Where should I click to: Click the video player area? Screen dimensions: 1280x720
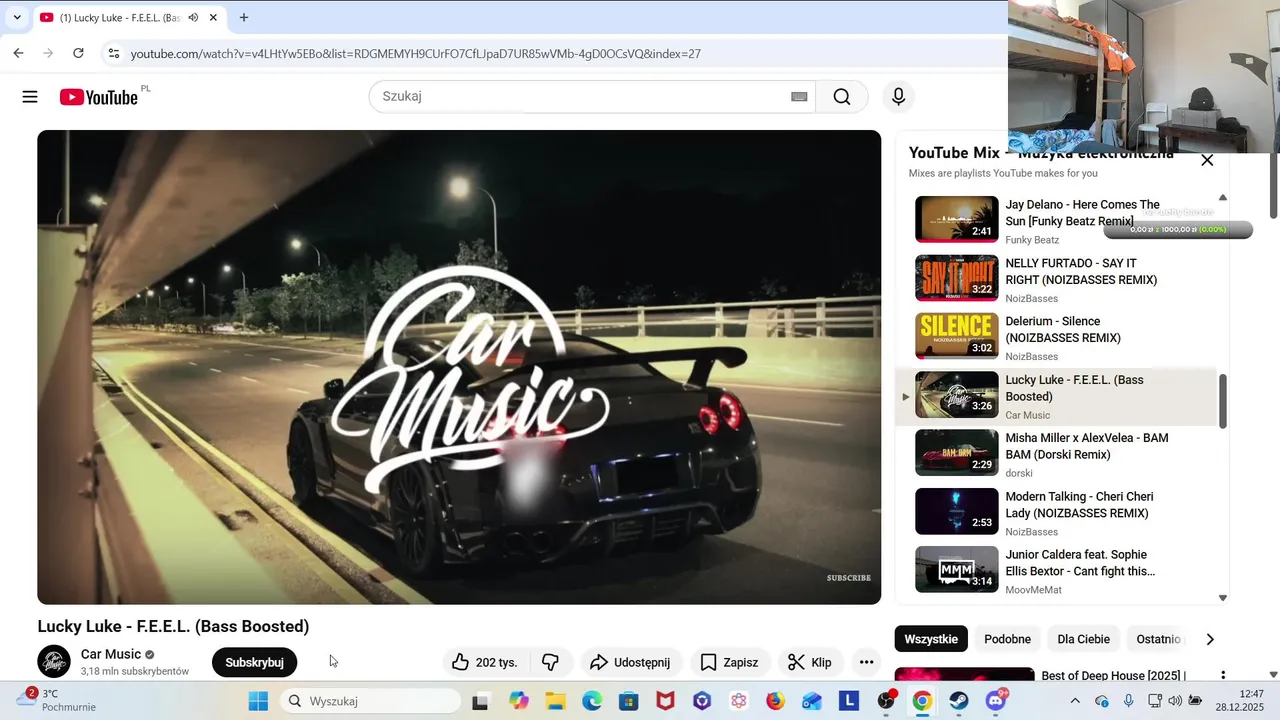[x=459, y=367]
